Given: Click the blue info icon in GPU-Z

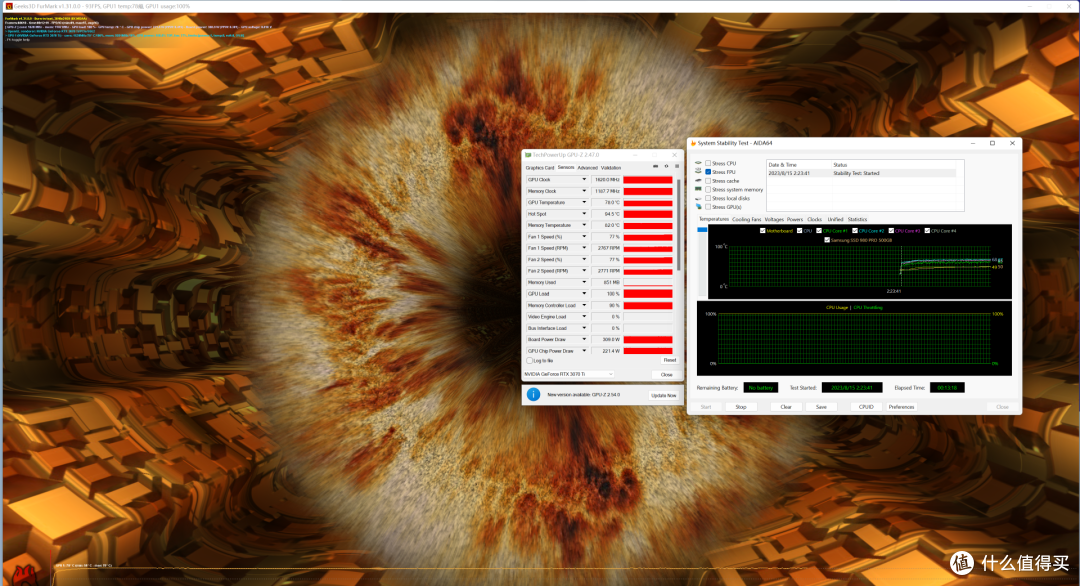Looking at the screenshot, I should [533, 395].
